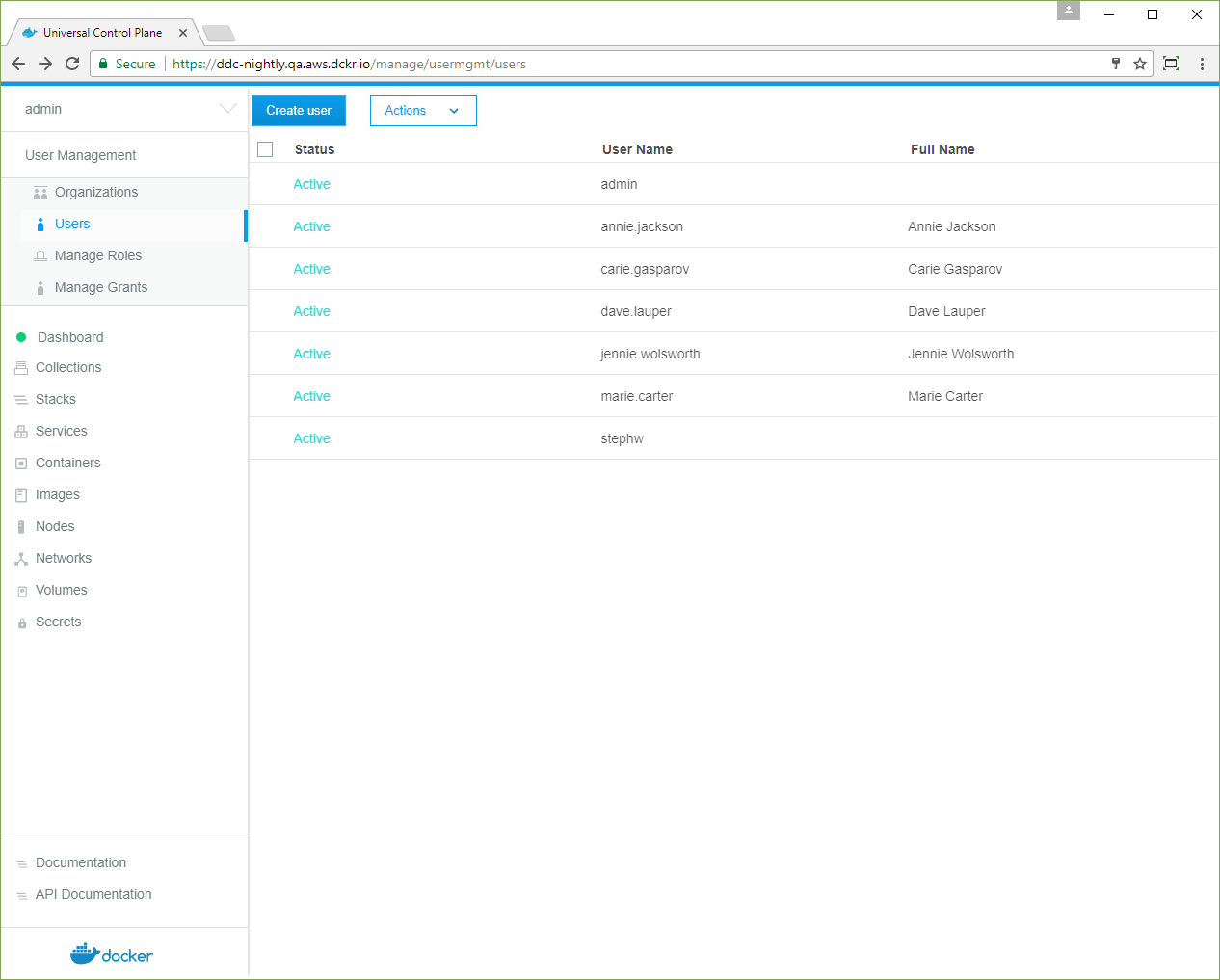Bookmark this page with star icon
1220x980 pixels.
[x=1140, y=64]
